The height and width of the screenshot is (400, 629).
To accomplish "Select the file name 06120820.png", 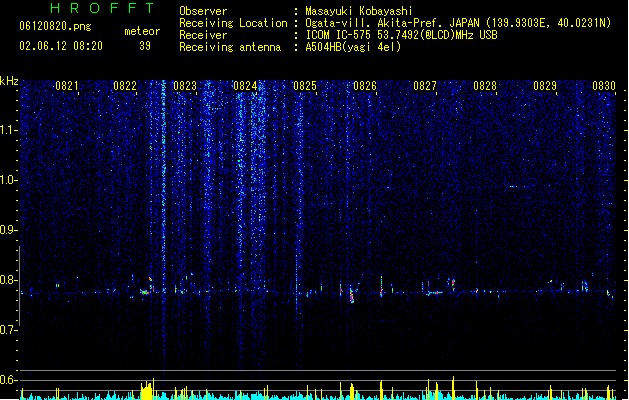I will click(x=55, y=26).
